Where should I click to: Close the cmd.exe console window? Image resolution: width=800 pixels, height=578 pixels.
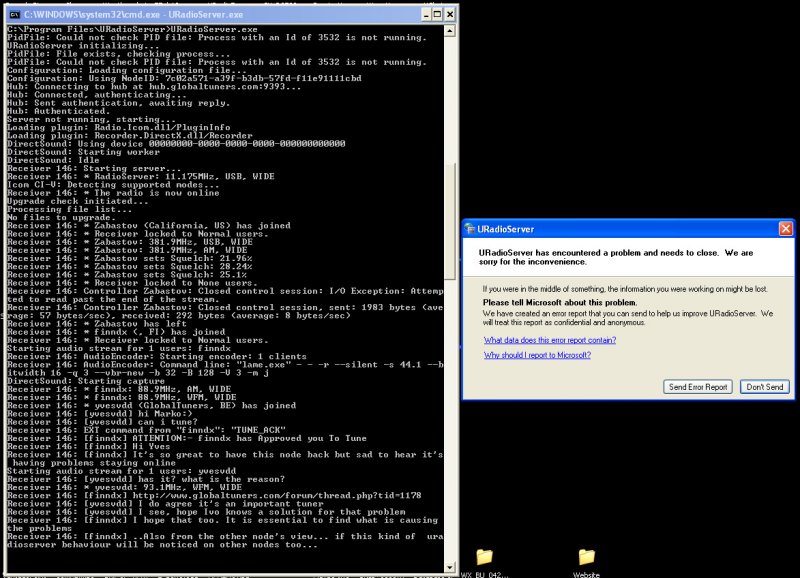[450, 14]
